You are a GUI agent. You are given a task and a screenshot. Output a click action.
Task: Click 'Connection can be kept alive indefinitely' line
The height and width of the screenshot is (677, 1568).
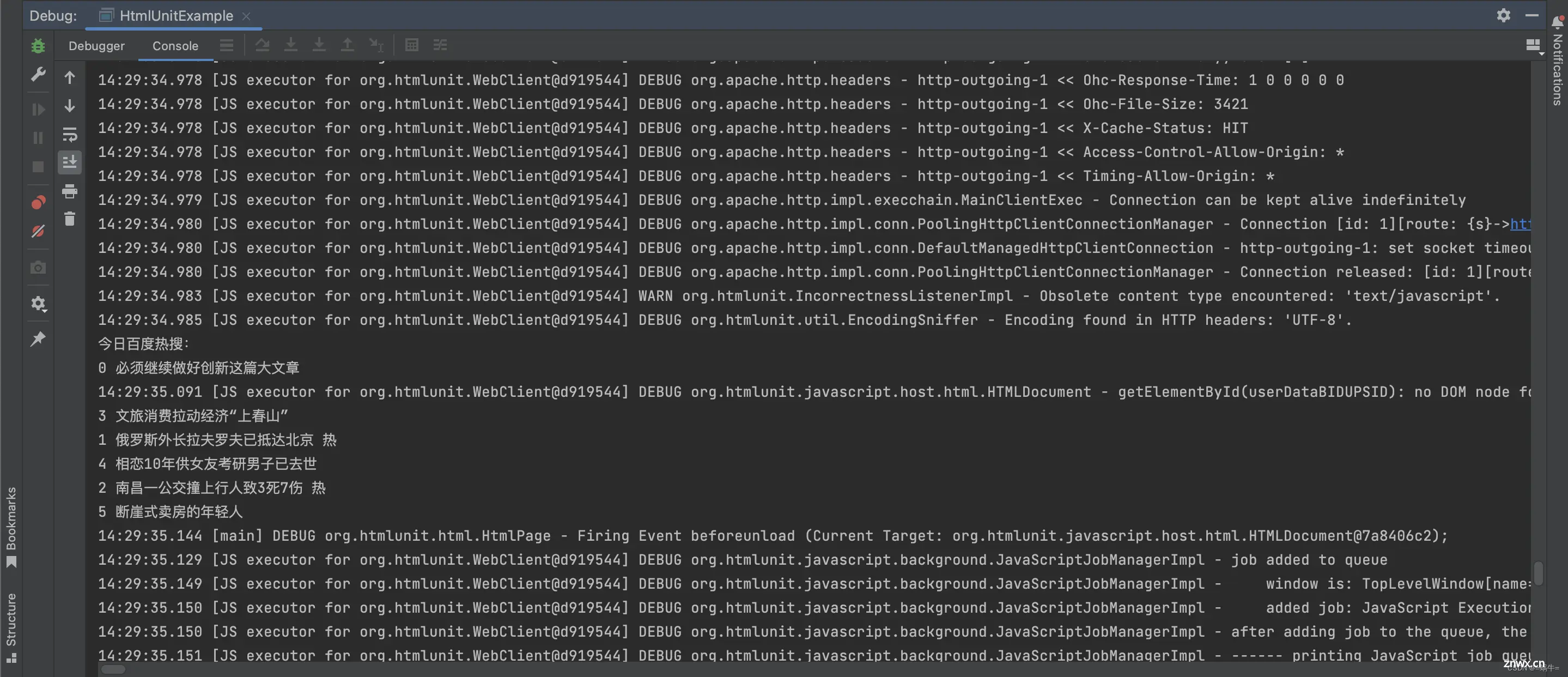[782, 200]
